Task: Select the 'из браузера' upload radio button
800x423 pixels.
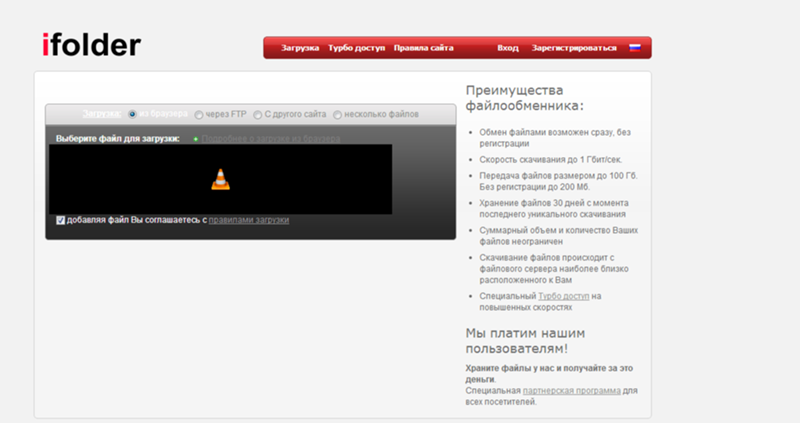Action: click(x=132, y=114)
